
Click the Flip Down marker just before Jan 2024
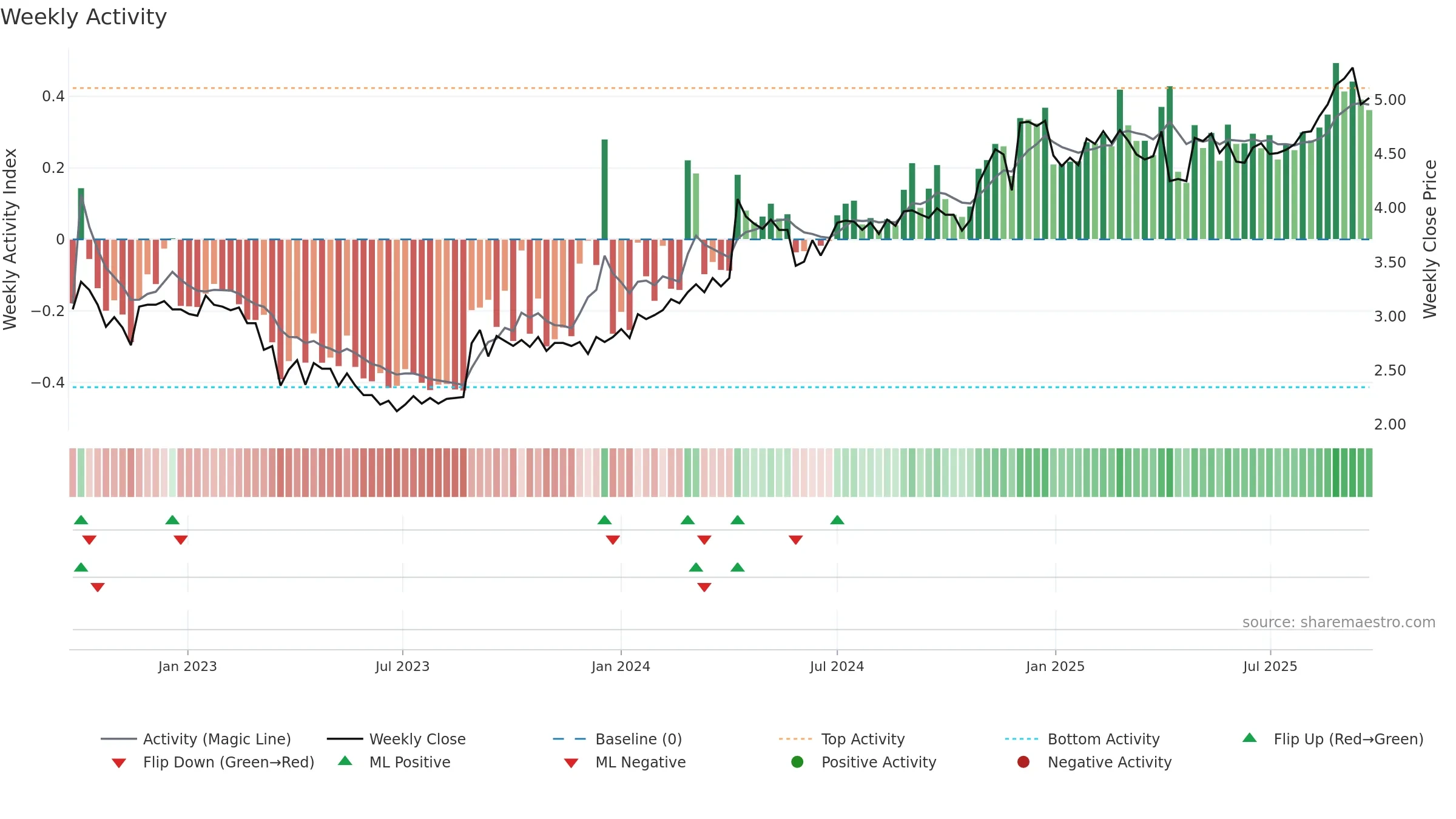tap(613, 540)
